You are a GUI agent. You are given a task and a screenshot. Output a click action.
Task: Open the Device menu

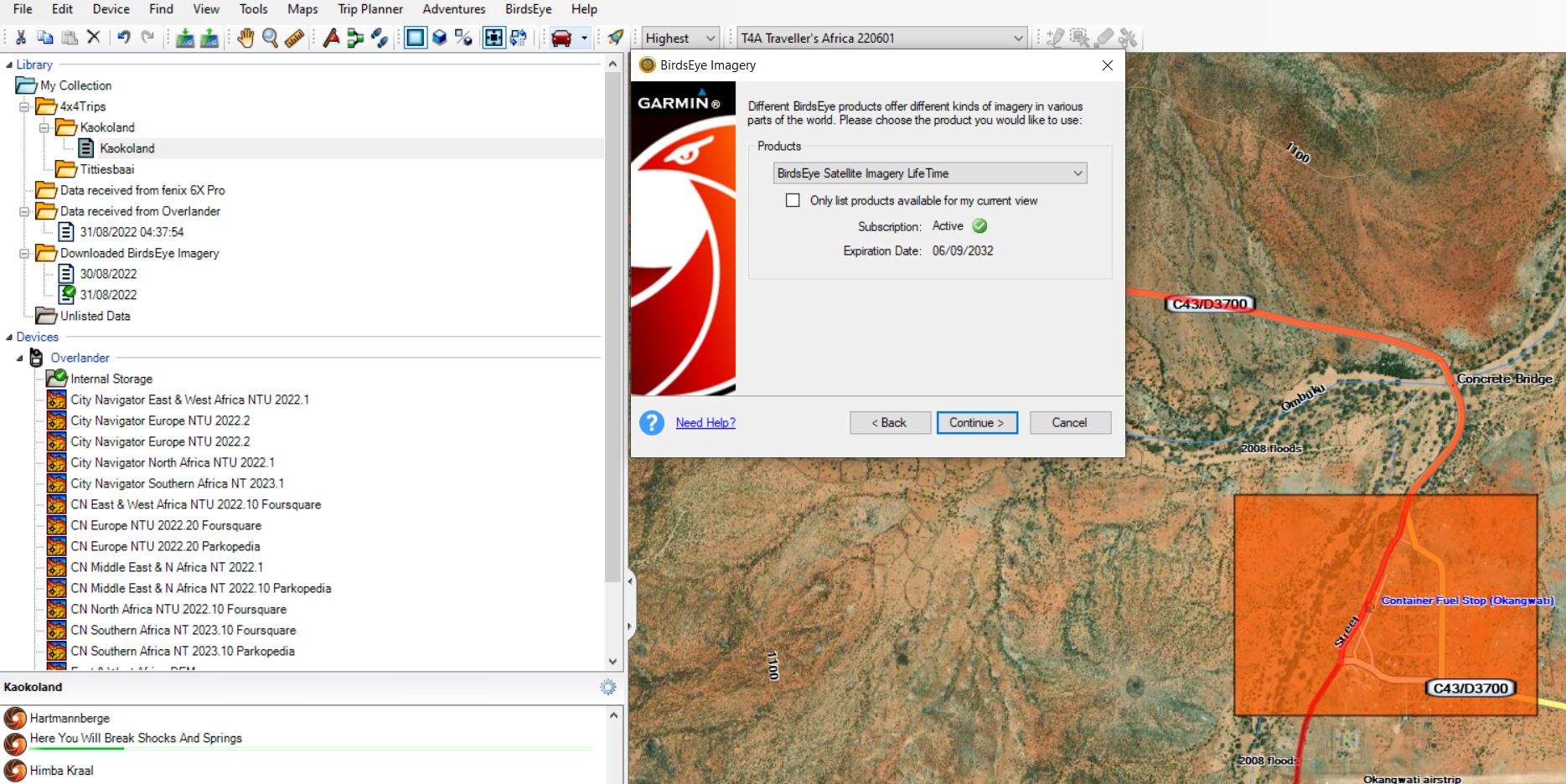click(x=111, y=9)
